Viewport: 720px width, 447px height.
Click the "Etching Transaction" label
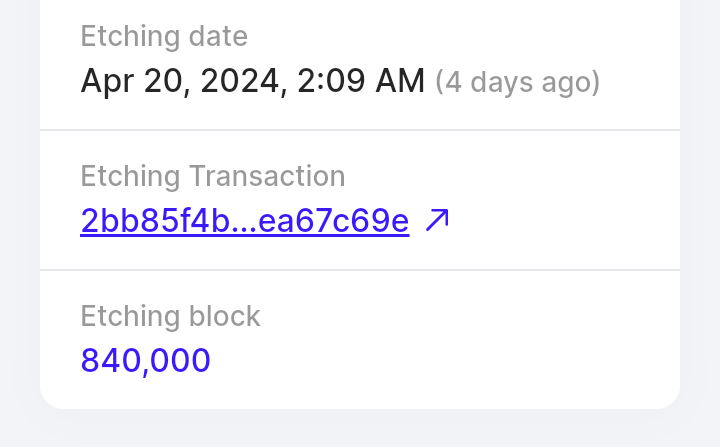[x=212, y=177]
